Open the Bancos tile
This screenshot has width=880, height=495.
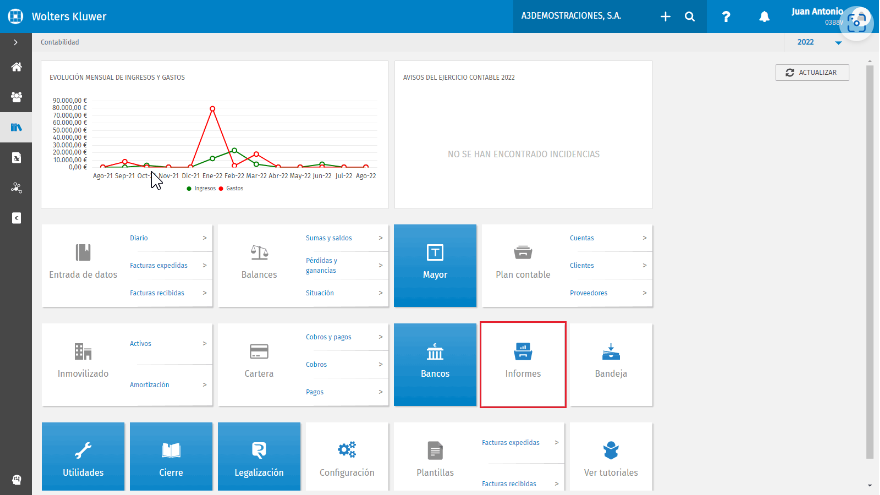[x=435, y=364]
